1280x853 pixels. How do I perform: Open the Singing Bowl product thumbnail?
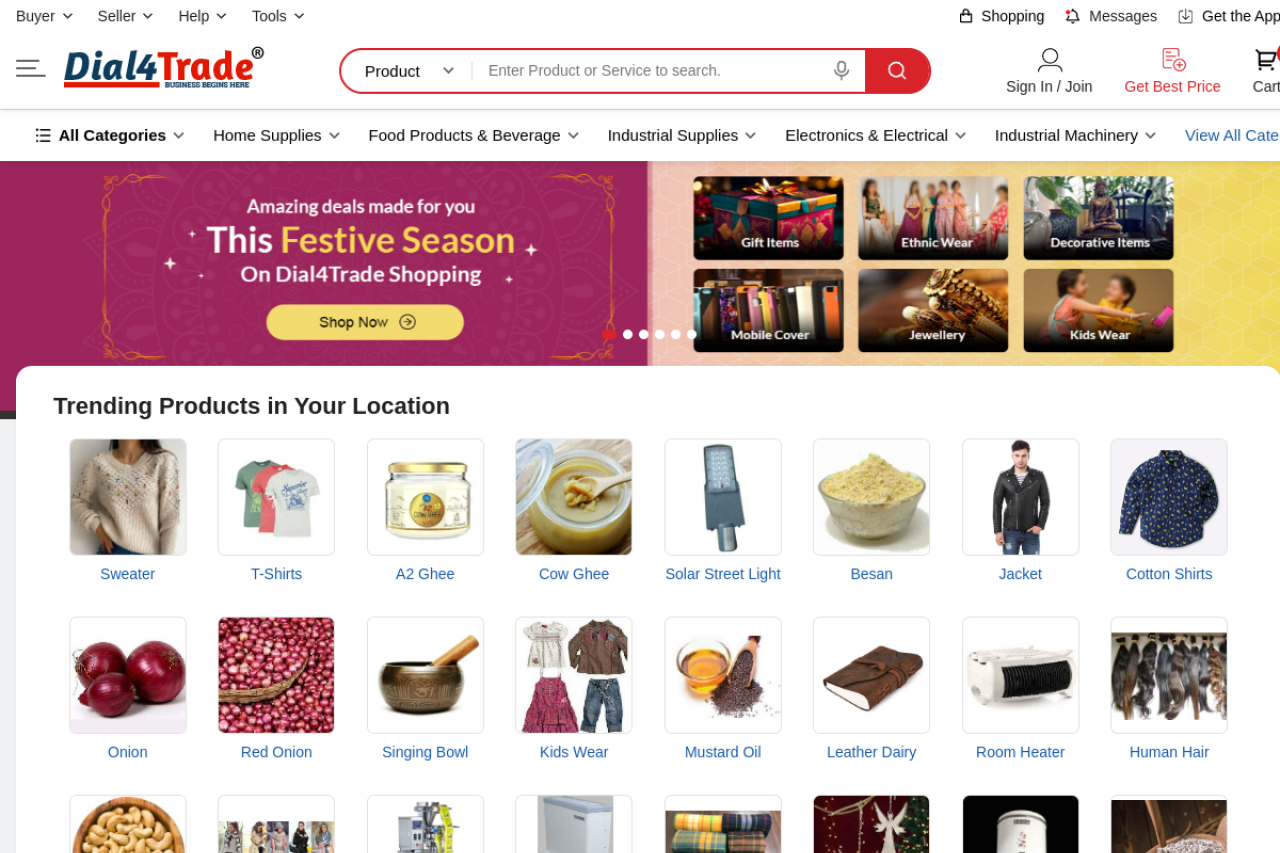[425, 675]
